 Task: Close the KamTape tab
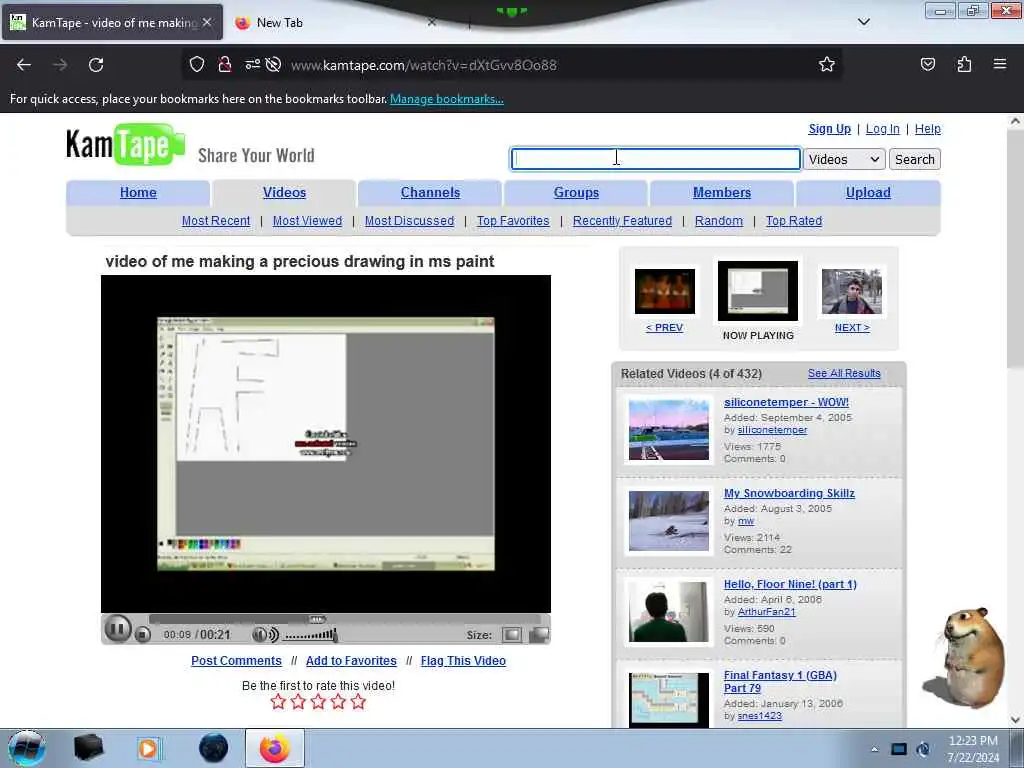pyautogui.click(x=207, y=22)
